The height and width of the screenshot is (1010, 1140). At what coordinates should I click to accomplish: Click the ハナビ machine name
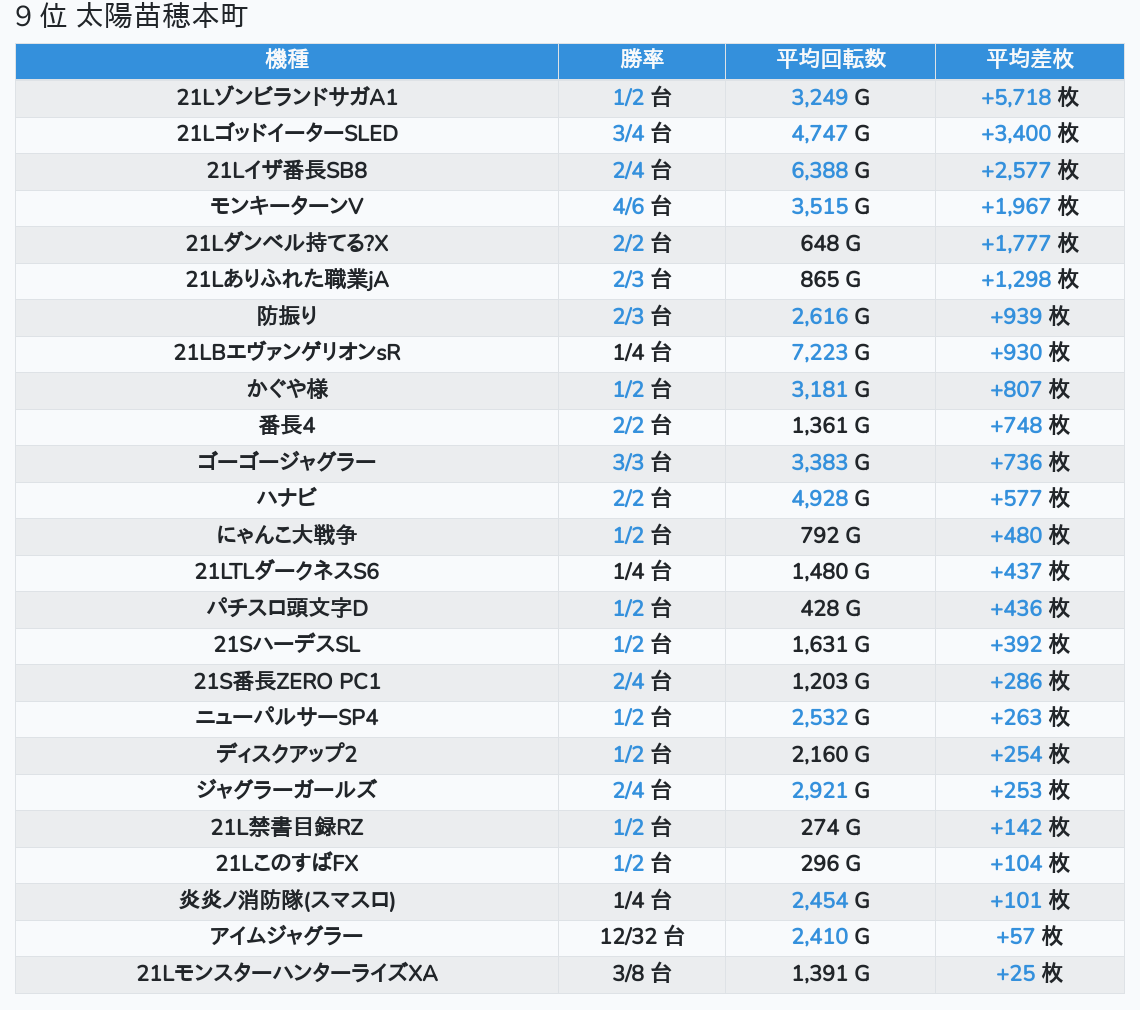click(x=286, y=498)
